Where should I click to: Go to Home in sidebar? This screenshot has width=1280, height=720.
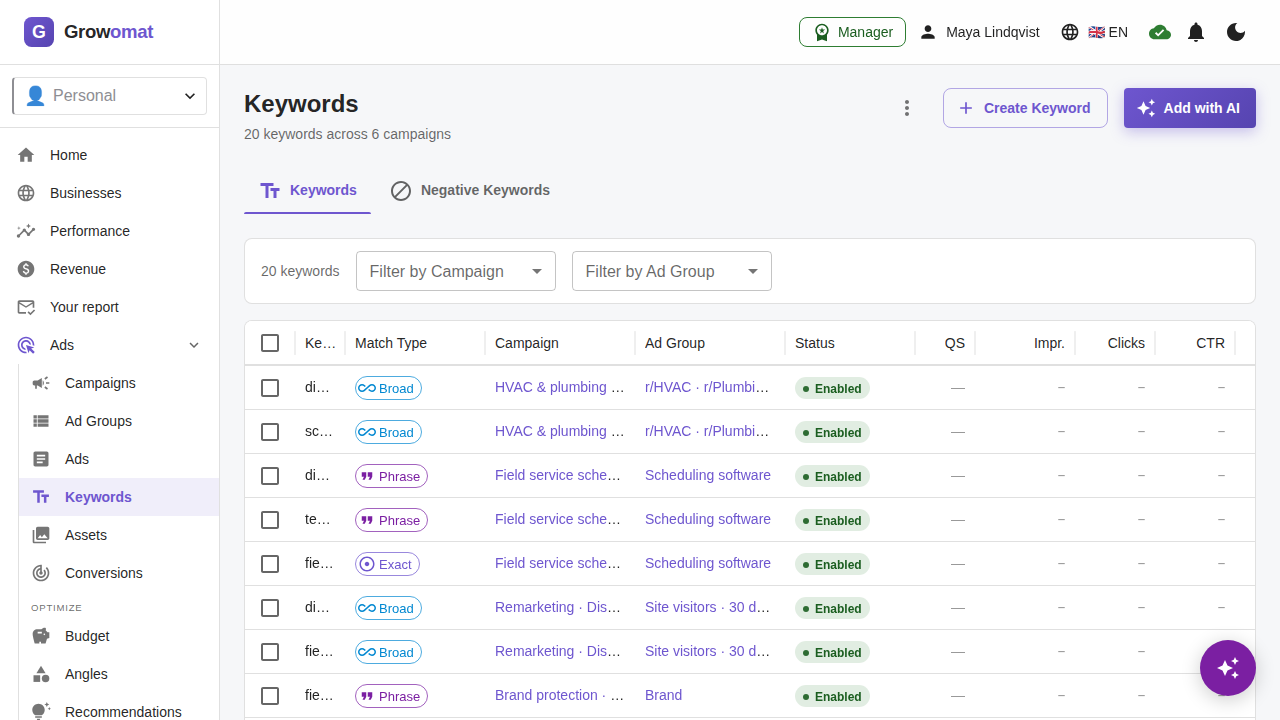[109, 155]
